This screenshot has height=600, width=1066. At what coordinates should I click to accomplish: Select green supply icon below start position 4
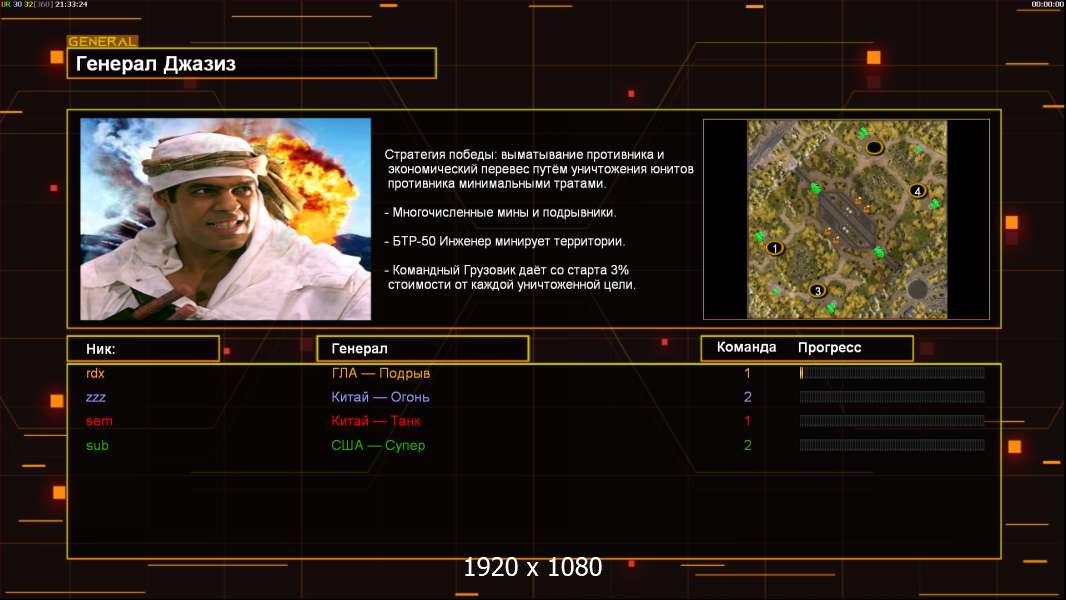(x=935, y=204)
